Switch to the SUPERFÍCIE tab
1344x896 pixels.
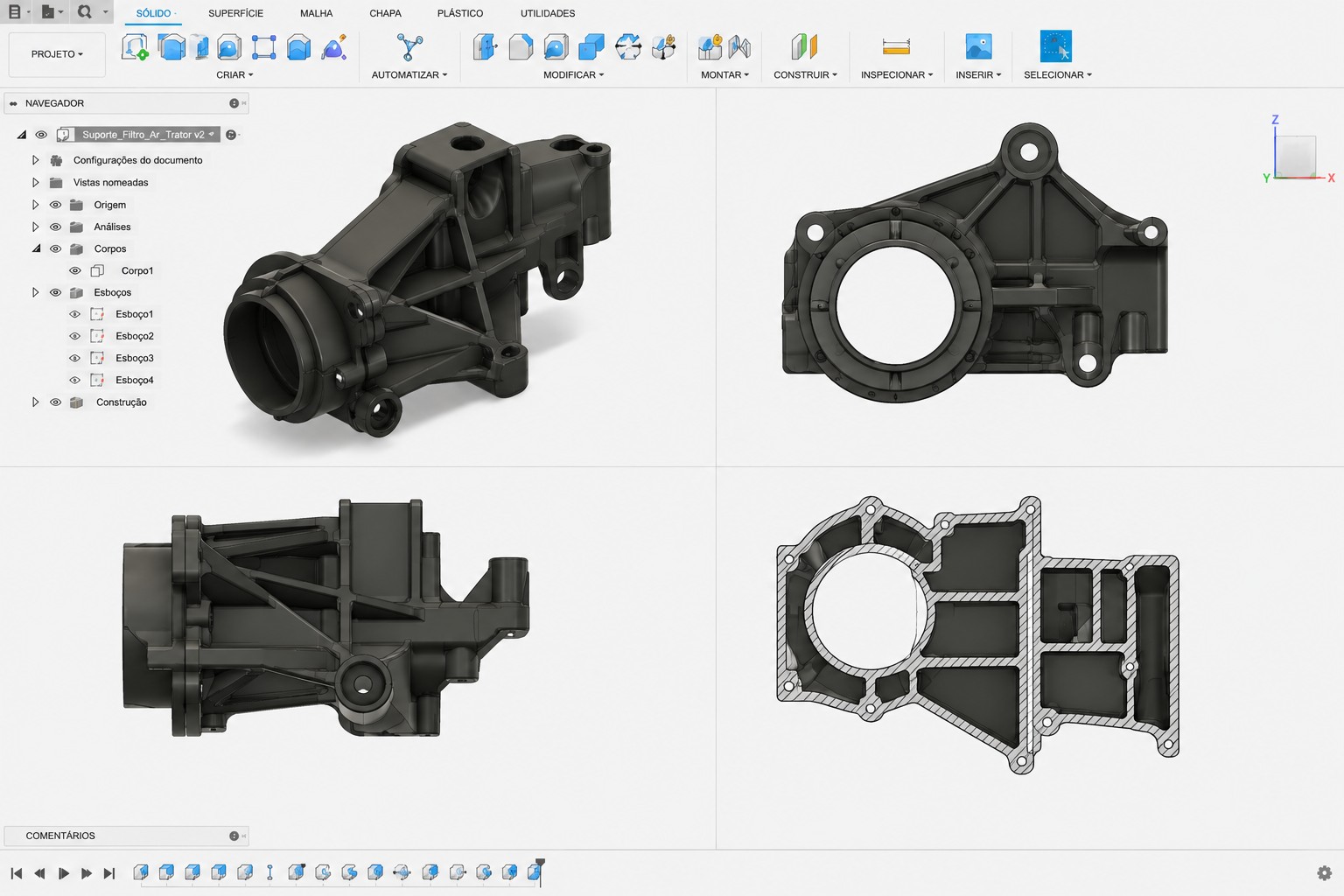(235, 13)
